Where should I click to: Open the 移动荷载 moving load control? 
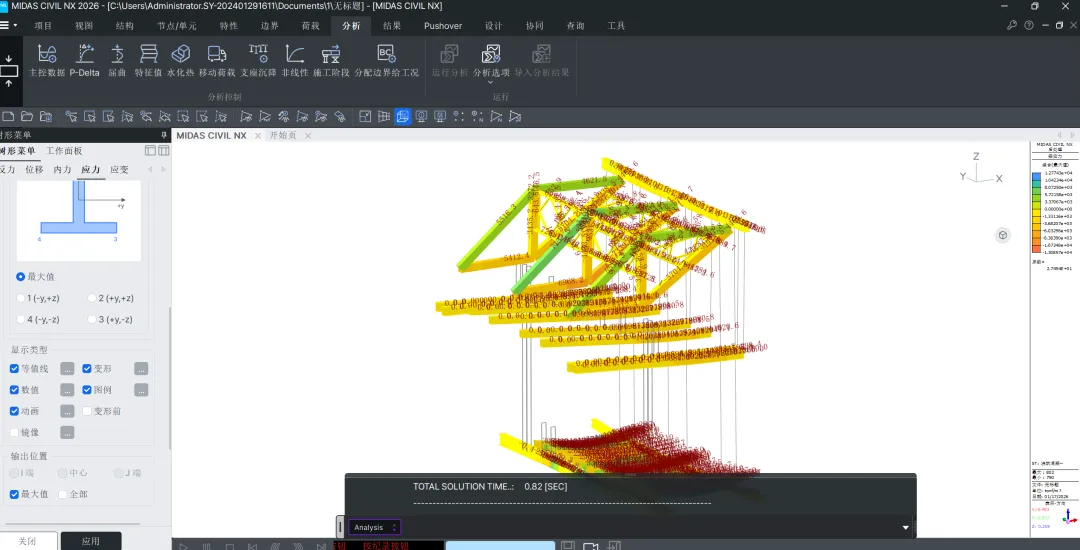[x=217, y=61]
